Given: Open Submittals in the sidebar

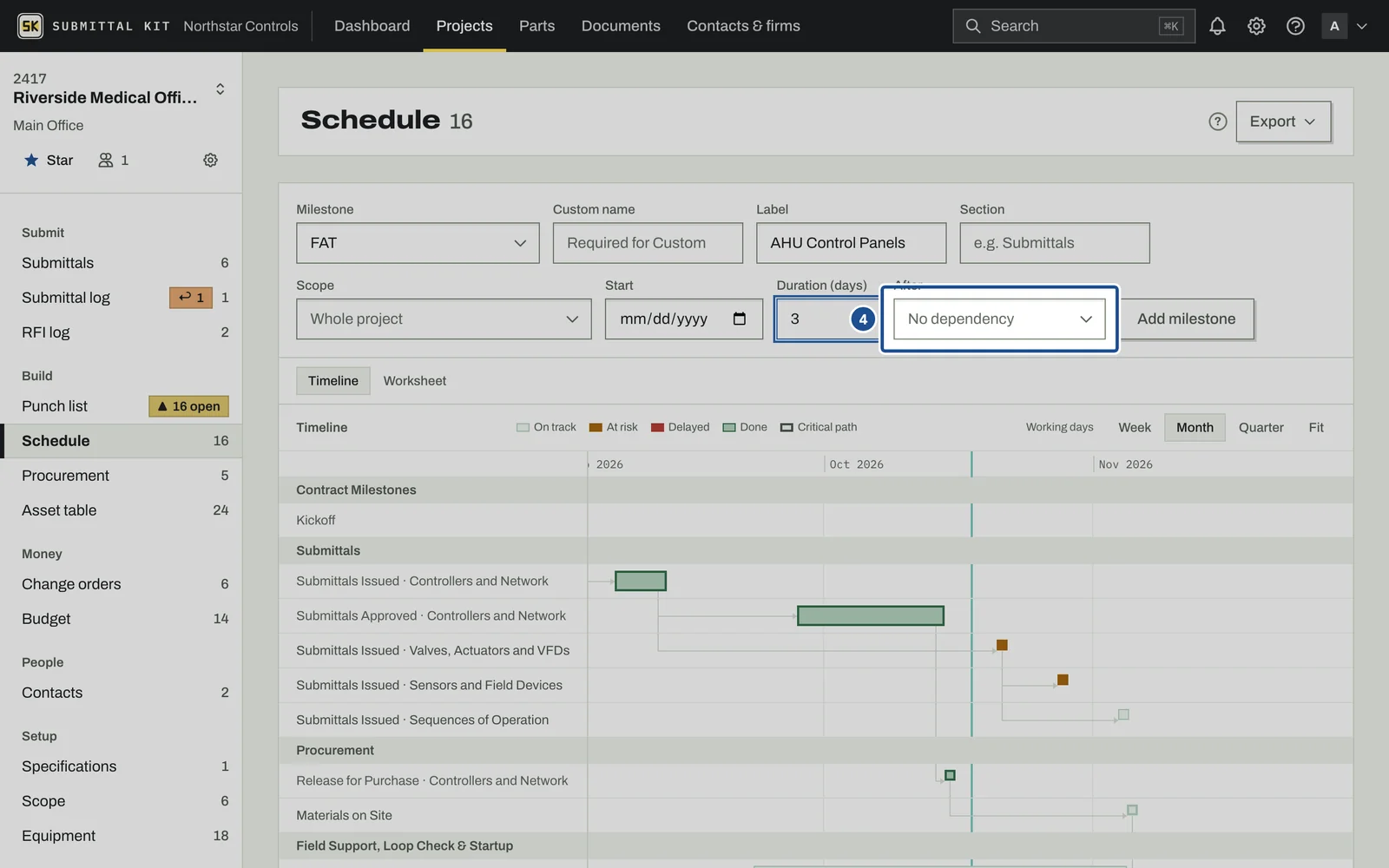Looking at the screenshot, I should [x=122, y=263].
